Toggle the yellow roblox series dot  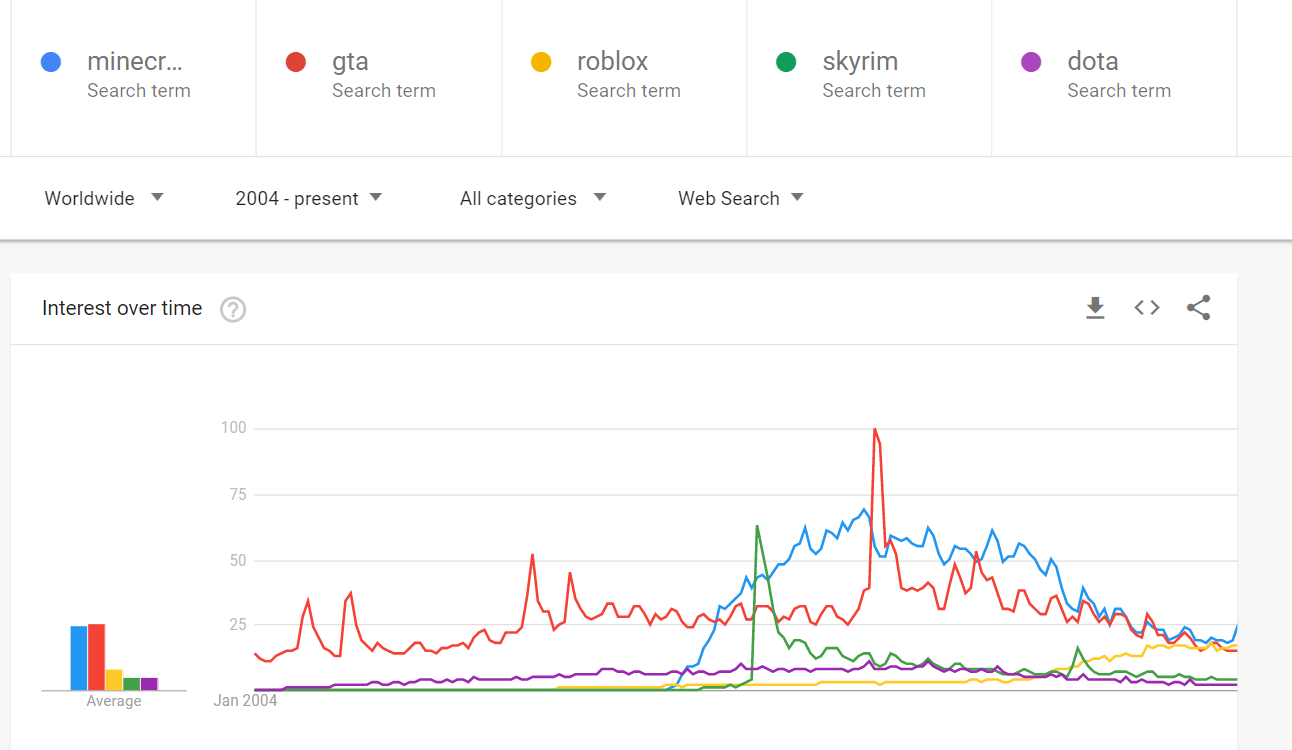(541, 62)
